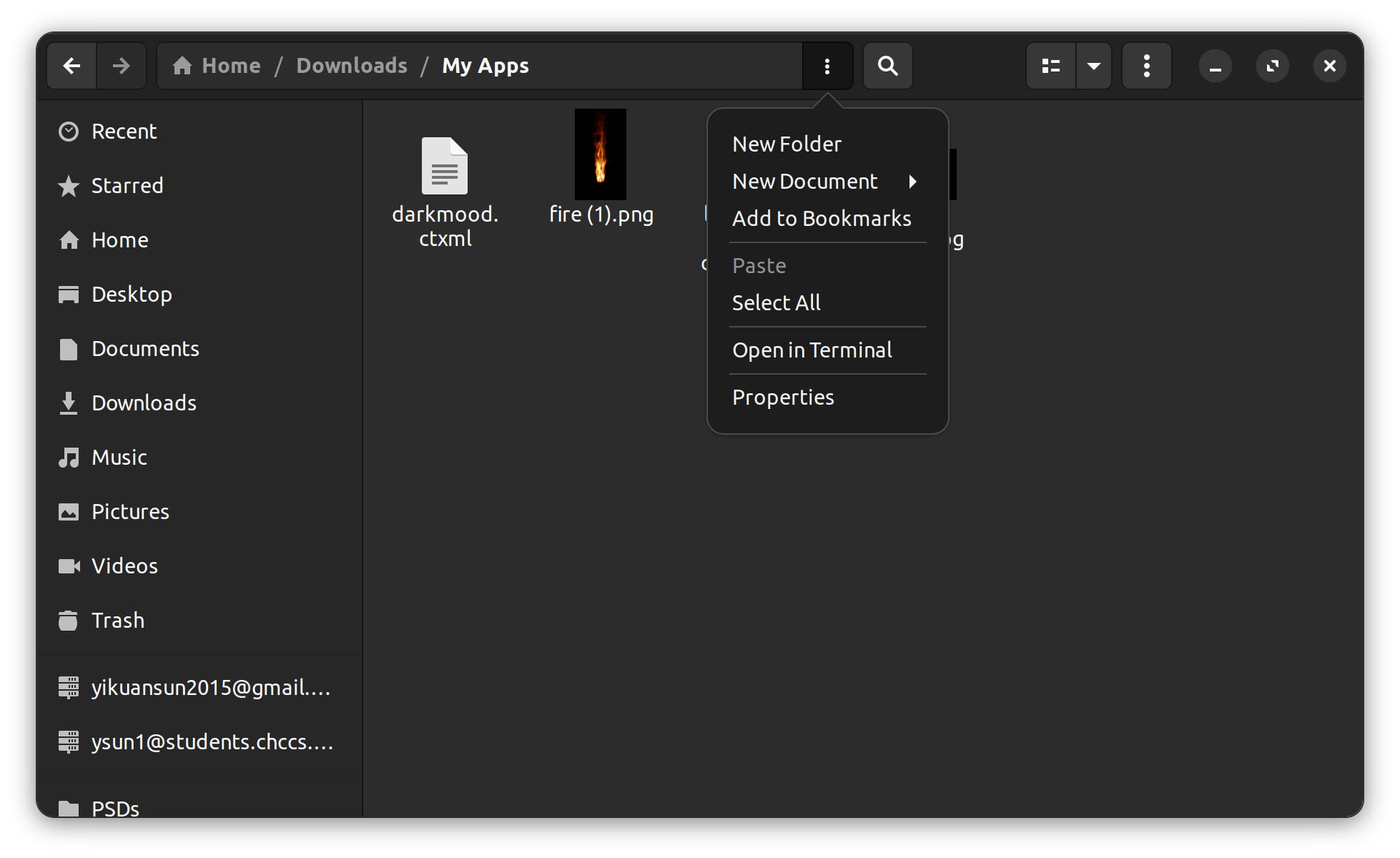Click Properties context menu entry
This screenshot has height=858, width=1400.
tap(783, 396)
